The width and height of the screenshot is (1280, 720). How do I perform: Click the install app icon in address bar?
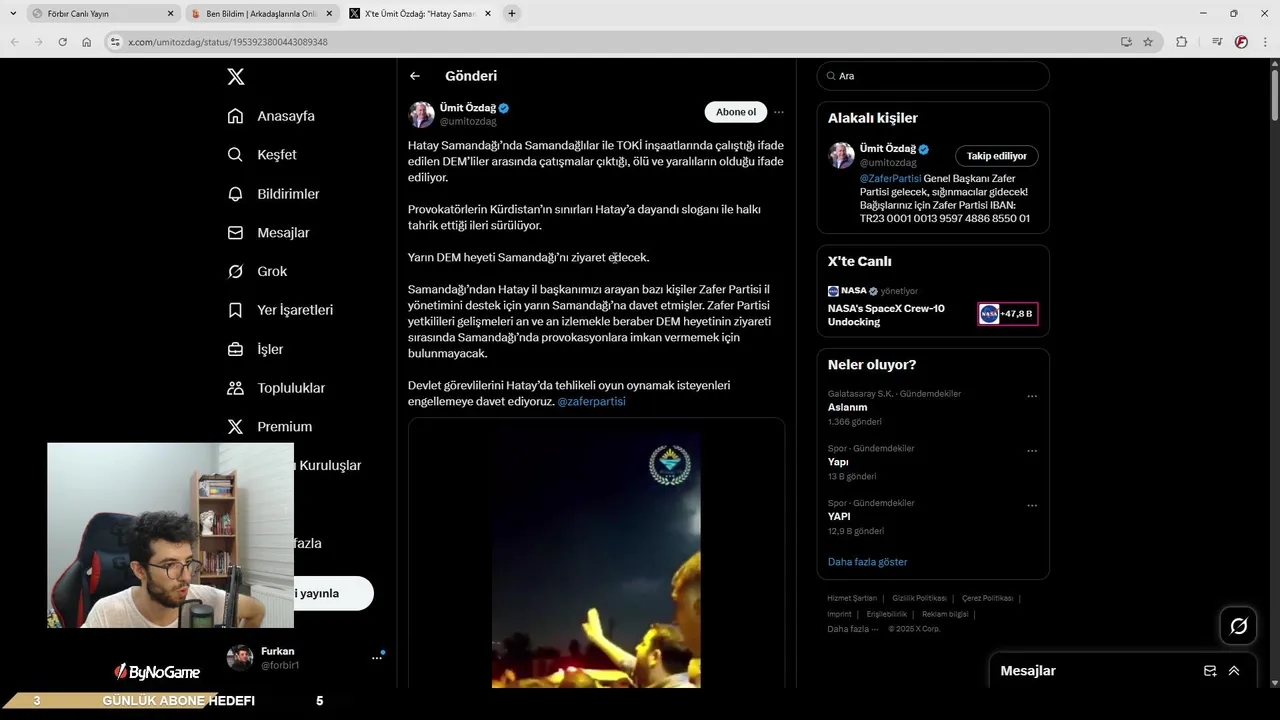pos(1126,42)
